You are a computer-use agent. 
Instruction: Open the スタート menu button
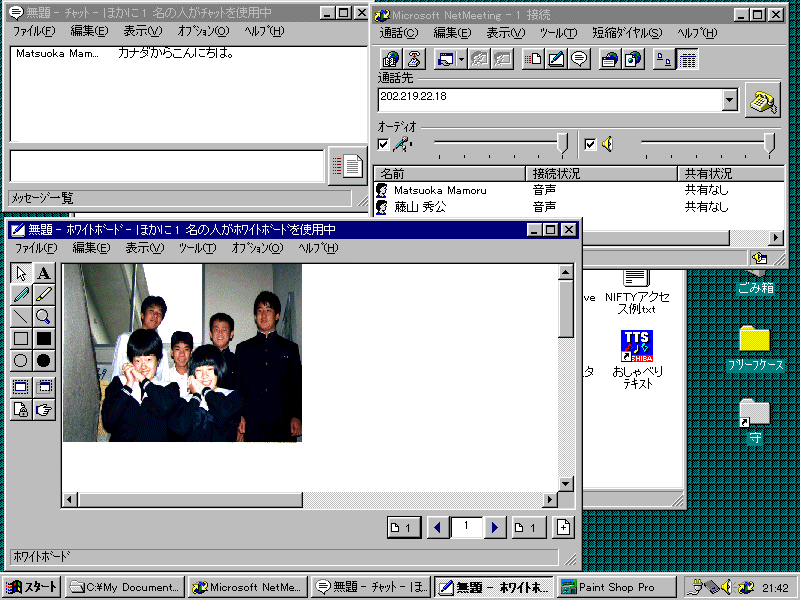click(31, 587)
